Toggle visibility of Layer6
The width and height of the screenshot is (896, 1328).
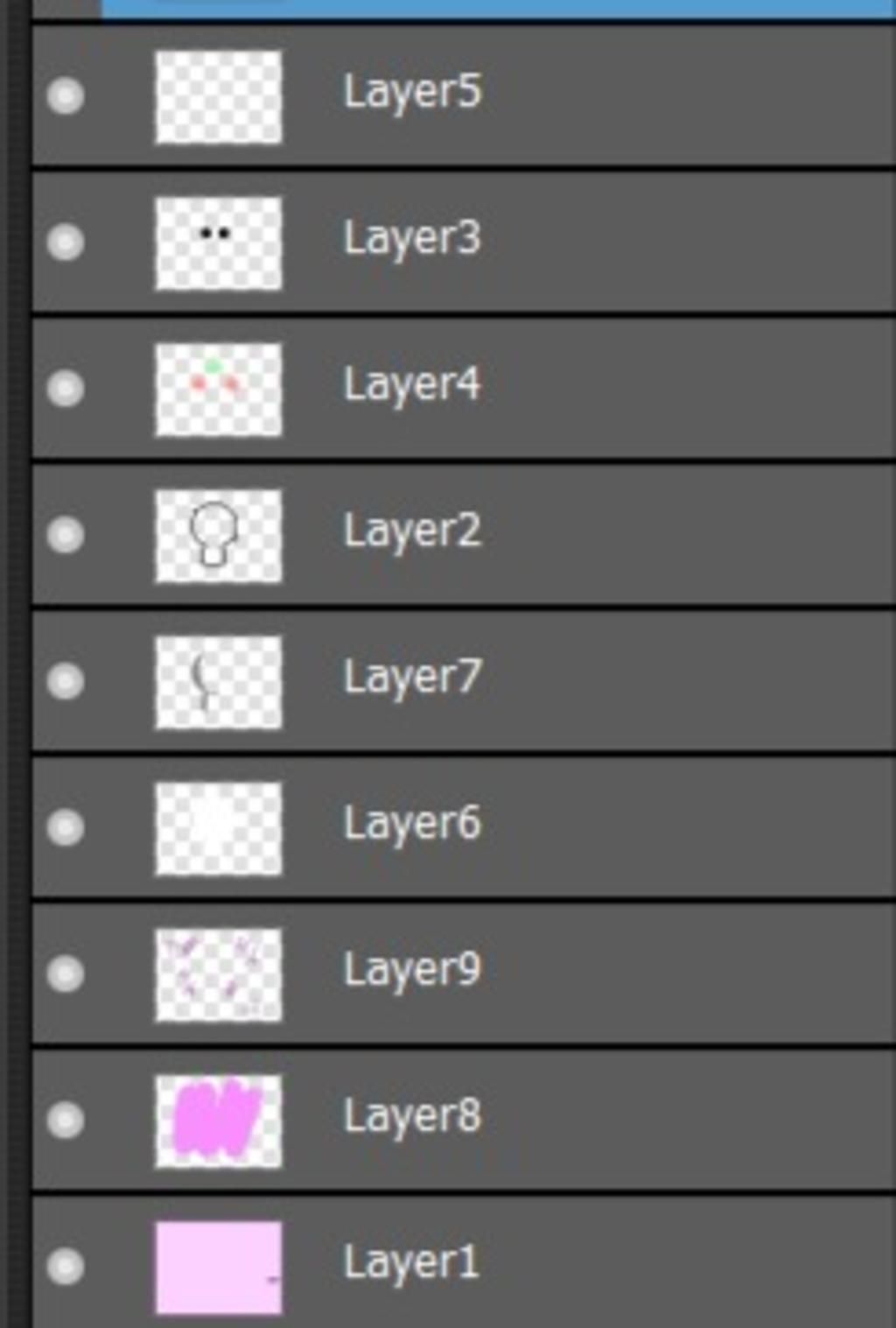pyautogui.click(x=66, y=826)
